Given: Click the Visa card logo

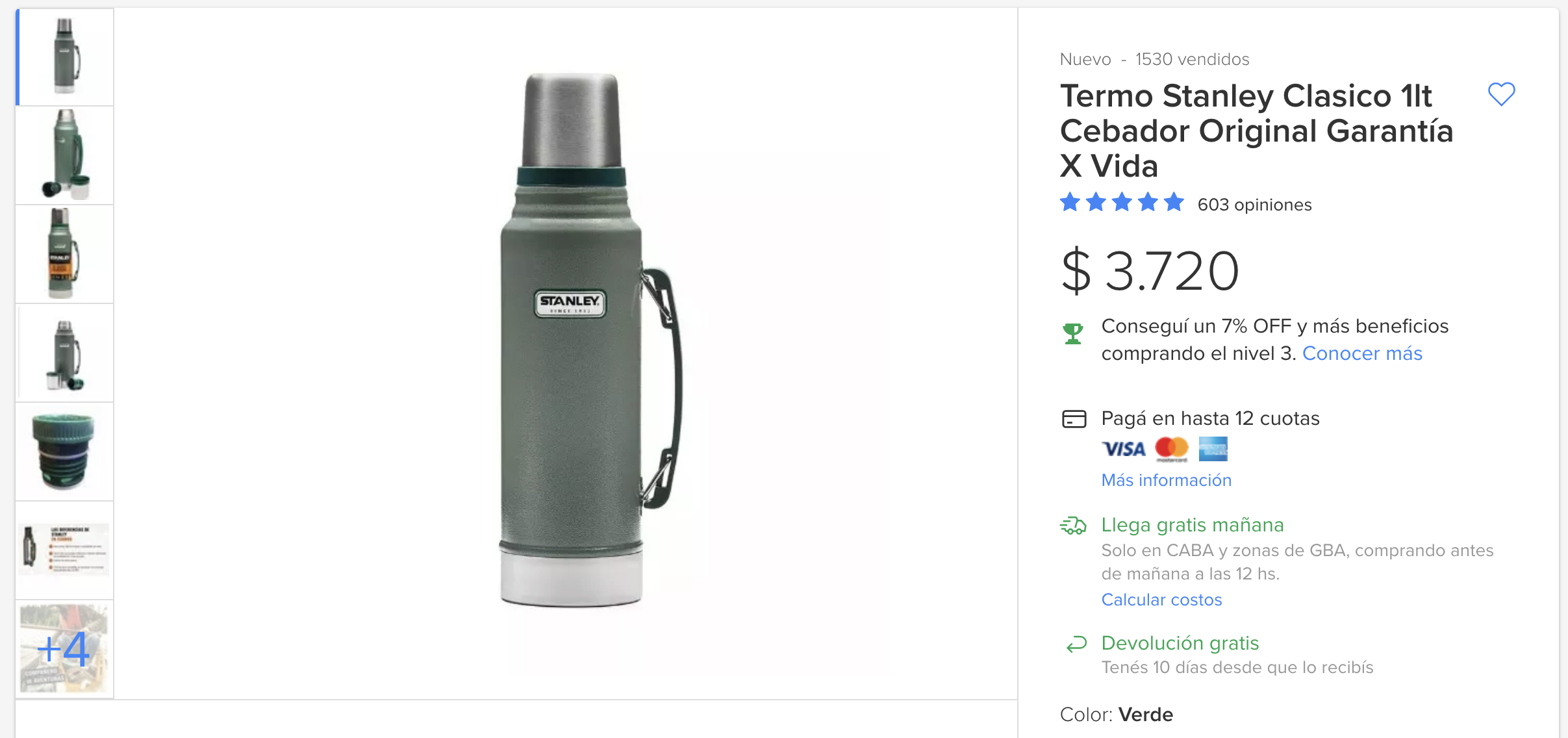Looking at the screenshot, I should 1124,449.
